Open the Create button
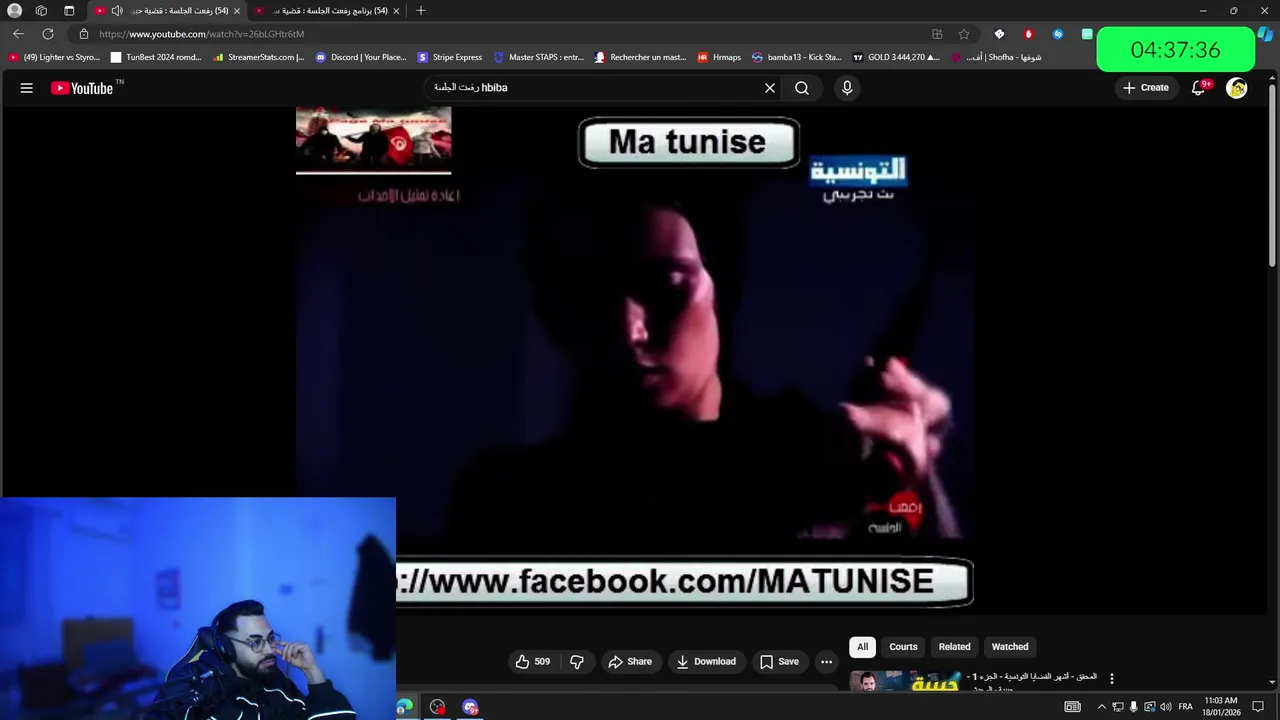The height and width of the screenshot is (720, 1280). [1146, 88]
